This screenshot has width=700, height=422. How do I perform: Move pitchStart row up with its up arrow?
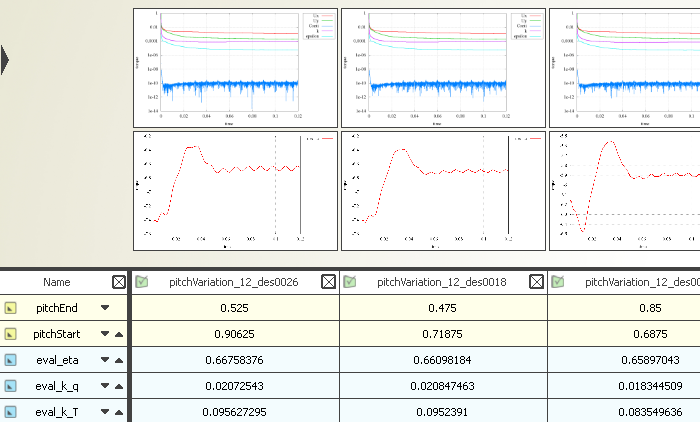pos(119,334)
